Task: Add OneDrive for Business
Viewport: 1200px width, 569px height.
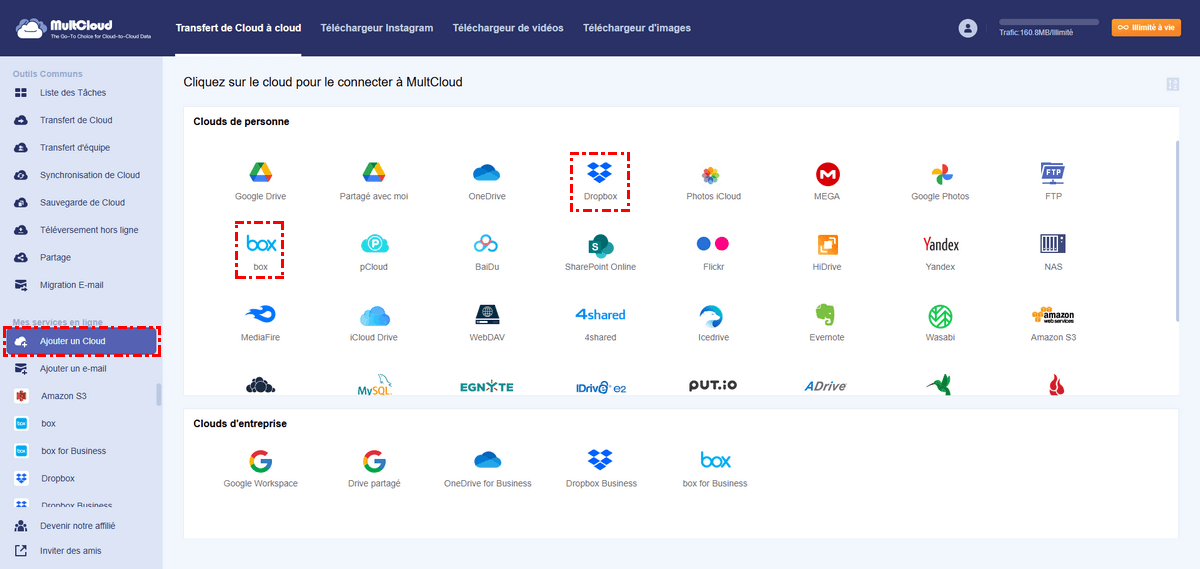Action: pos(487,468)
